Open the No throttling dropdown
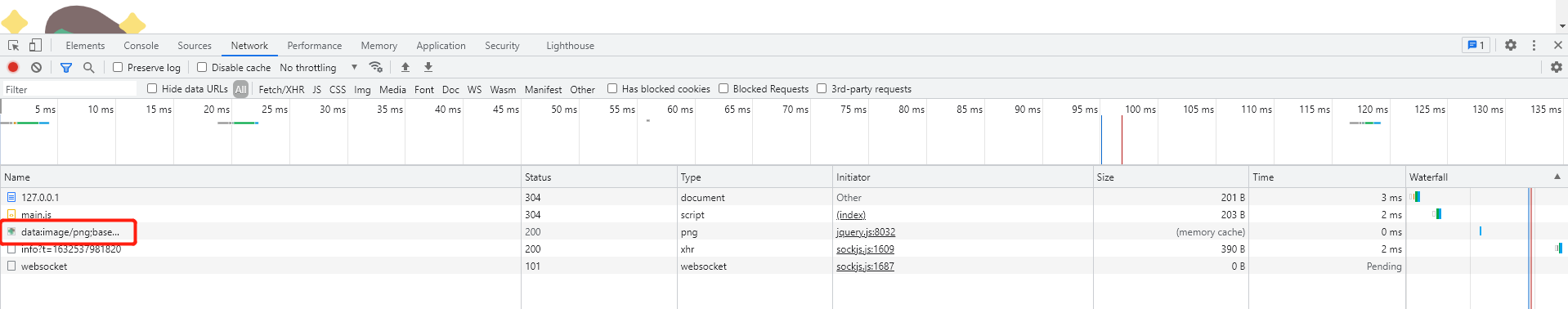Screen dimensions: 1568x309 tap(319, 67)
